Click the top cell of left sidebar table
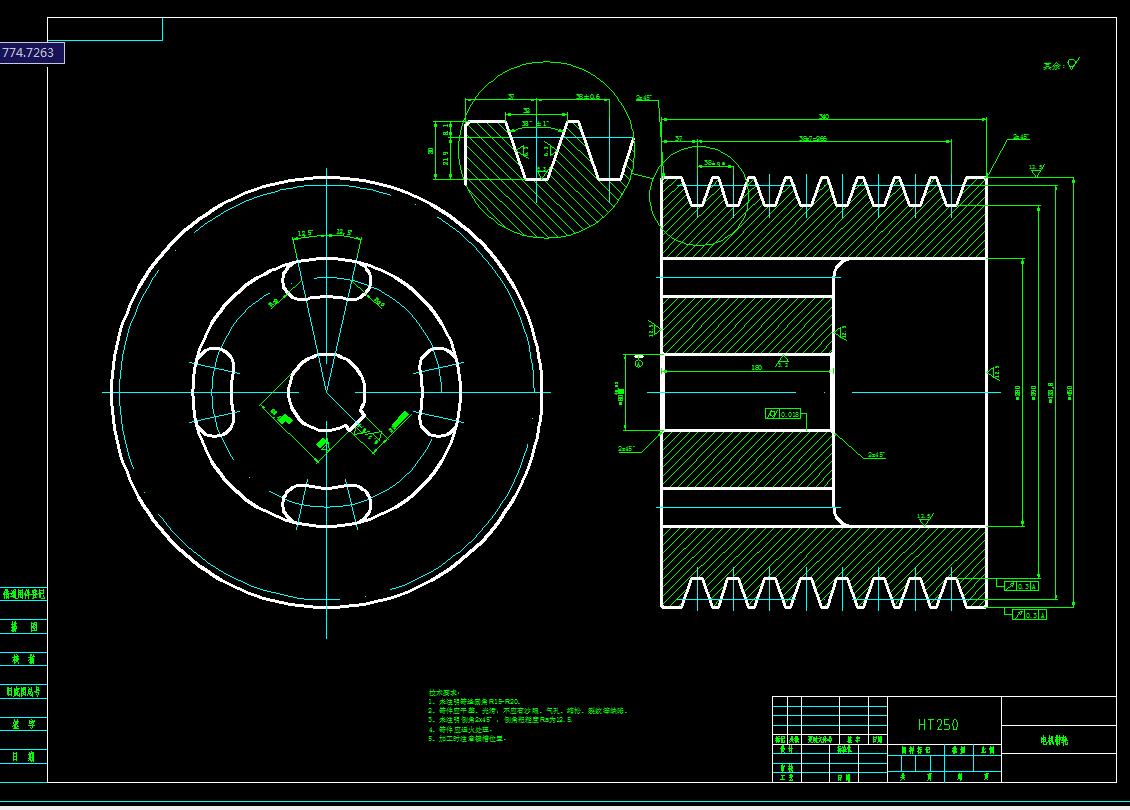 [x=24, y=595]
